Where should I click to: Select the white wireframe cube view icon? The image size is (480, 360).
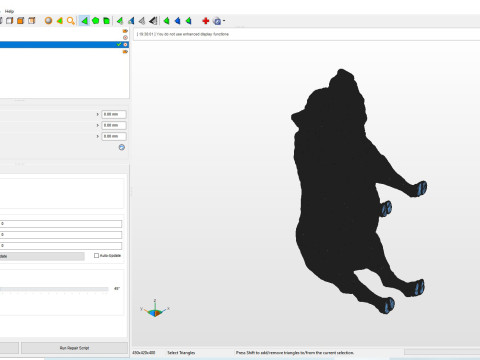click(x=10, y=21)
